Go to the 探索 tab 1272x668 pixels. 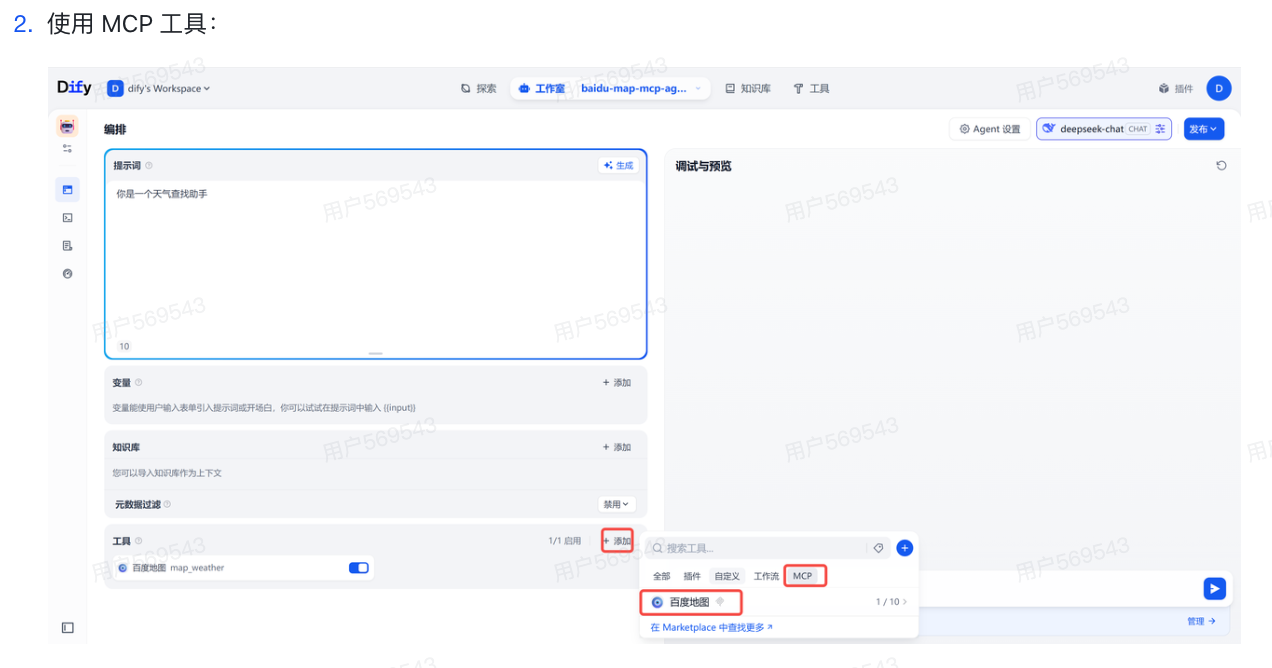[x=479, y=88]
